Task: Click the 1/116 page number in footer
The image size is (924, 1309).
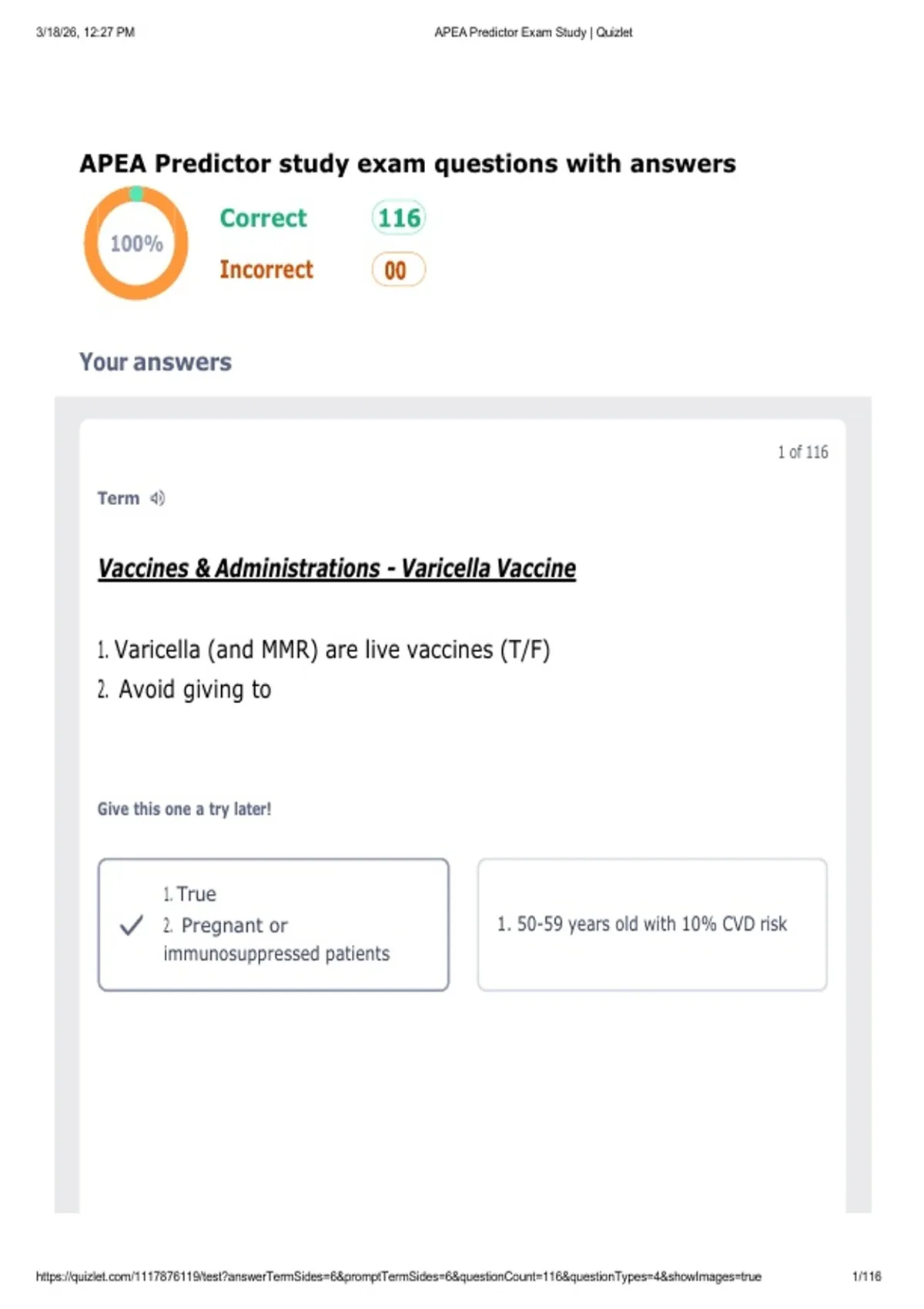Action: coord(866,1277)
